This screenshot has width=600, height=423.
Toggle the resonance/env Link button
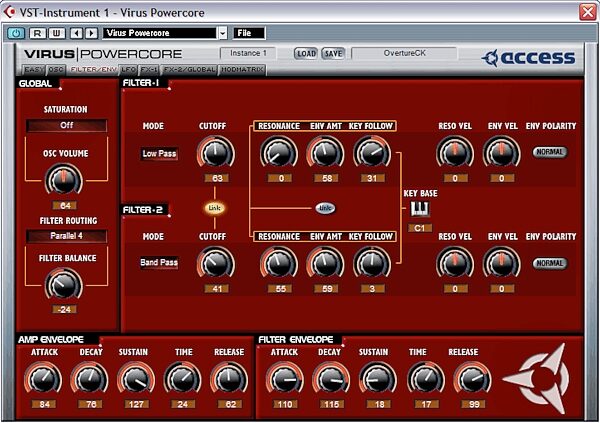pos(325,208)
